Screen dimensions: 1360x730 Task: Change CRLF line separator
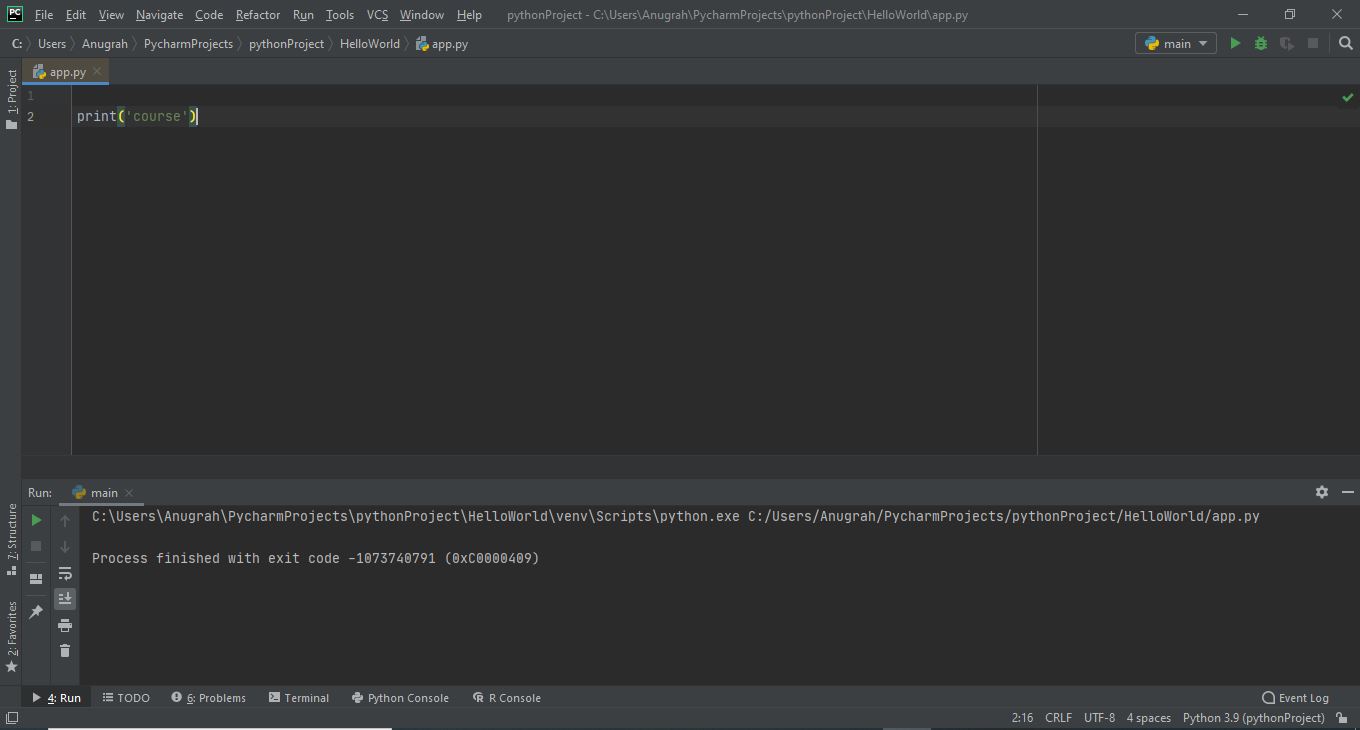(x=1058, y=718)
